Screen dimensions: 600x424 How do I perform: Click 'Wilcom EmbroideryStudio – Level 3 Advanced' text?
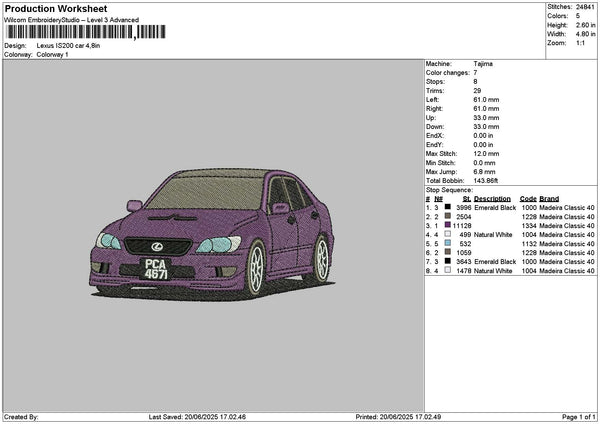pyautogui.click(x=72, y=20)
